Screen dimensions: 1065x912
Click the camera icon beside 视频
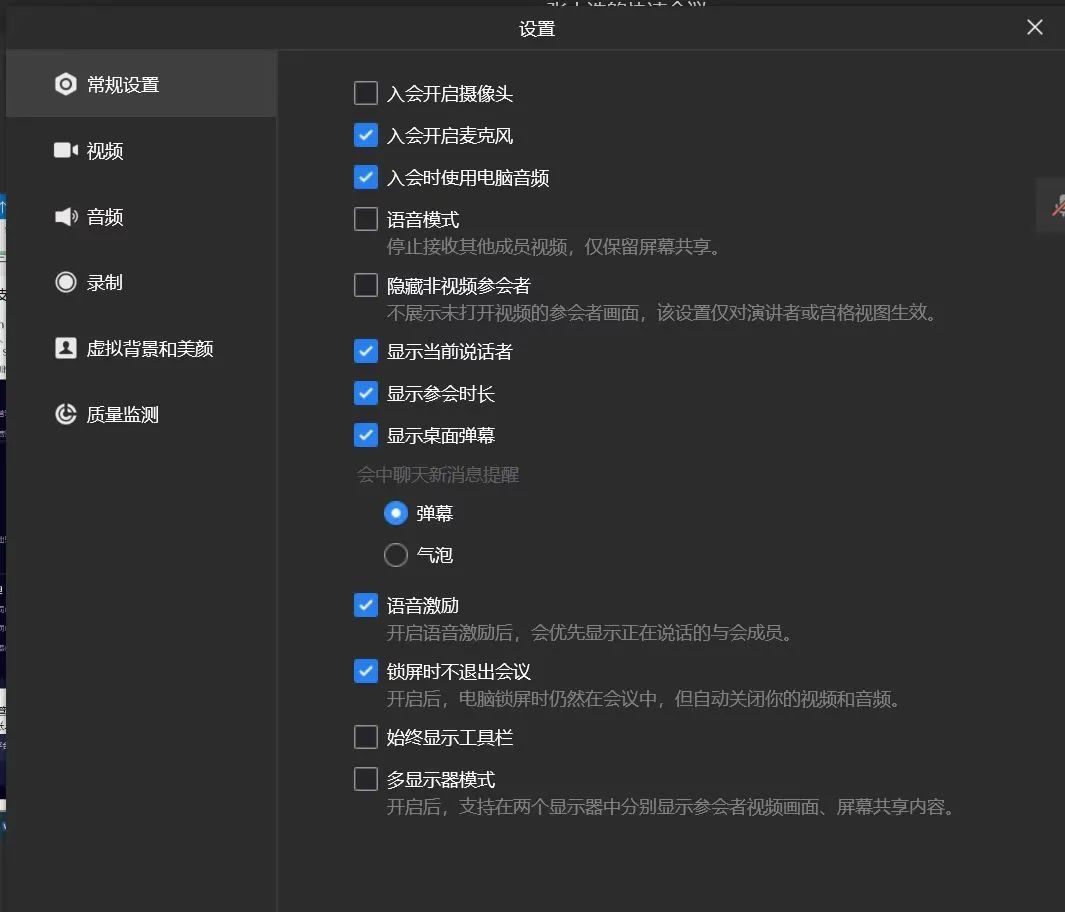click(x=65, y=150)
